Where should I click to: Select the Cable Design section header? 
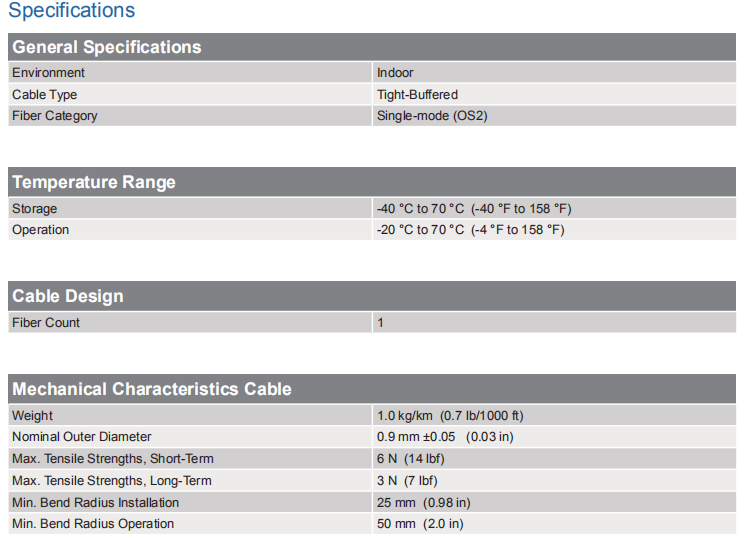(67, 296)
